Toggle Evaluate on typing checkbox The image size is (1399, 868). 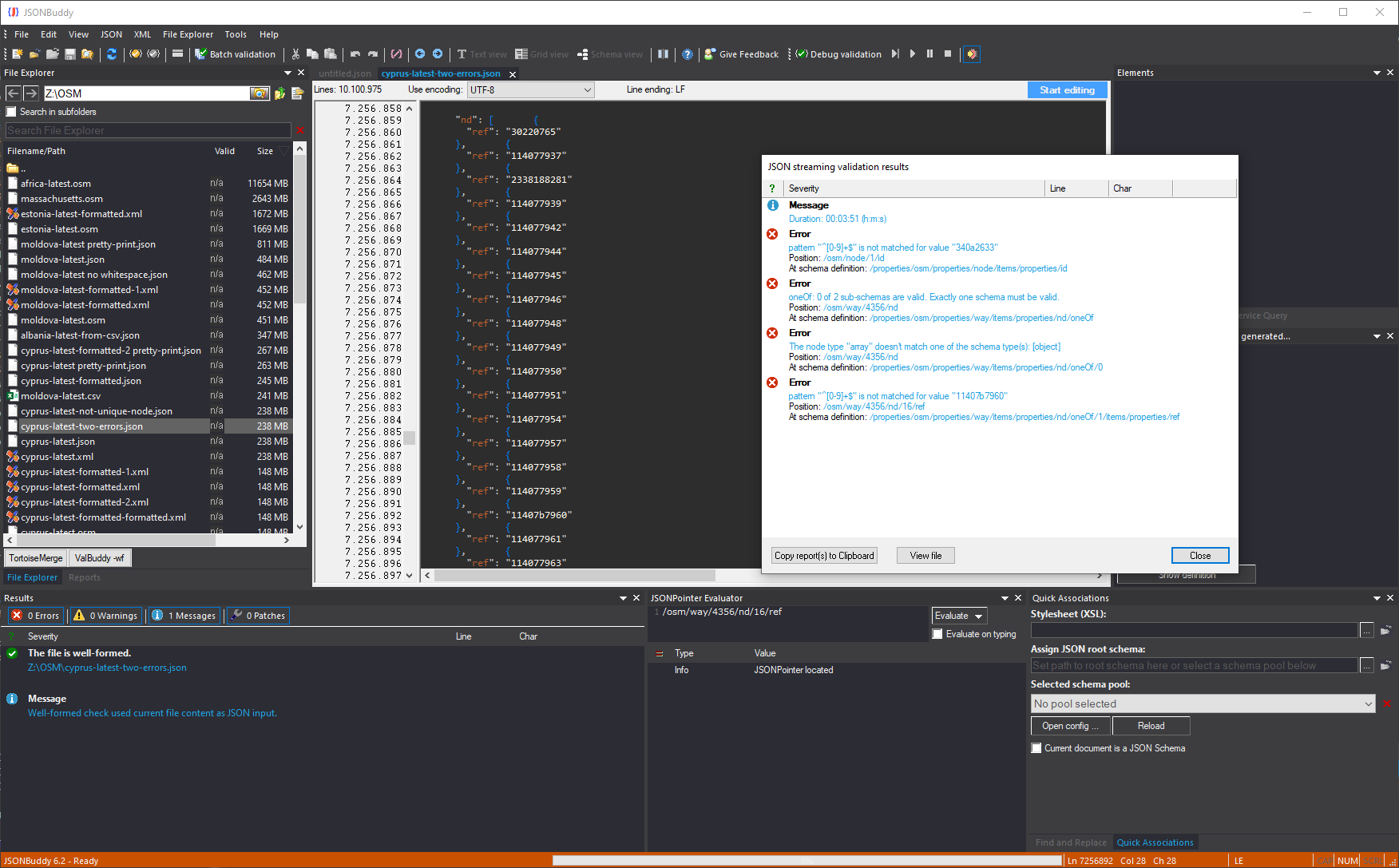[937, 634]
